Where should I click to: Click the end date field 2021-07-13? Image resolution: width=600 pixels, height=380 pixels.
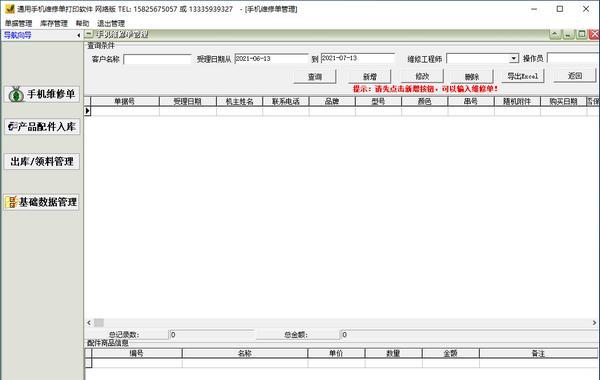[357, 58]
